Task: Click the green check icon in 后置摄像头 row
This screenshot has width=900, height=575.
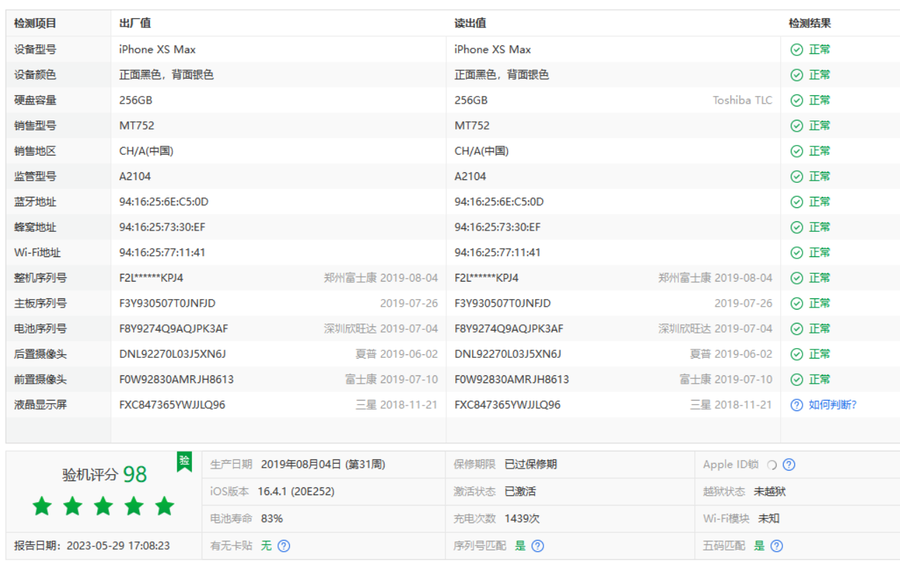Action: pyautogui.click(x=797, y=354)
